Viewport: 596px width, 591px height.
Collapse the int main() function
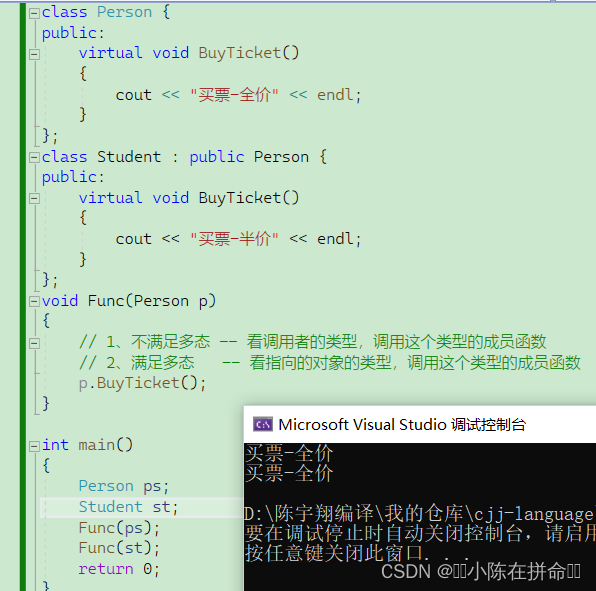(34, 446)
